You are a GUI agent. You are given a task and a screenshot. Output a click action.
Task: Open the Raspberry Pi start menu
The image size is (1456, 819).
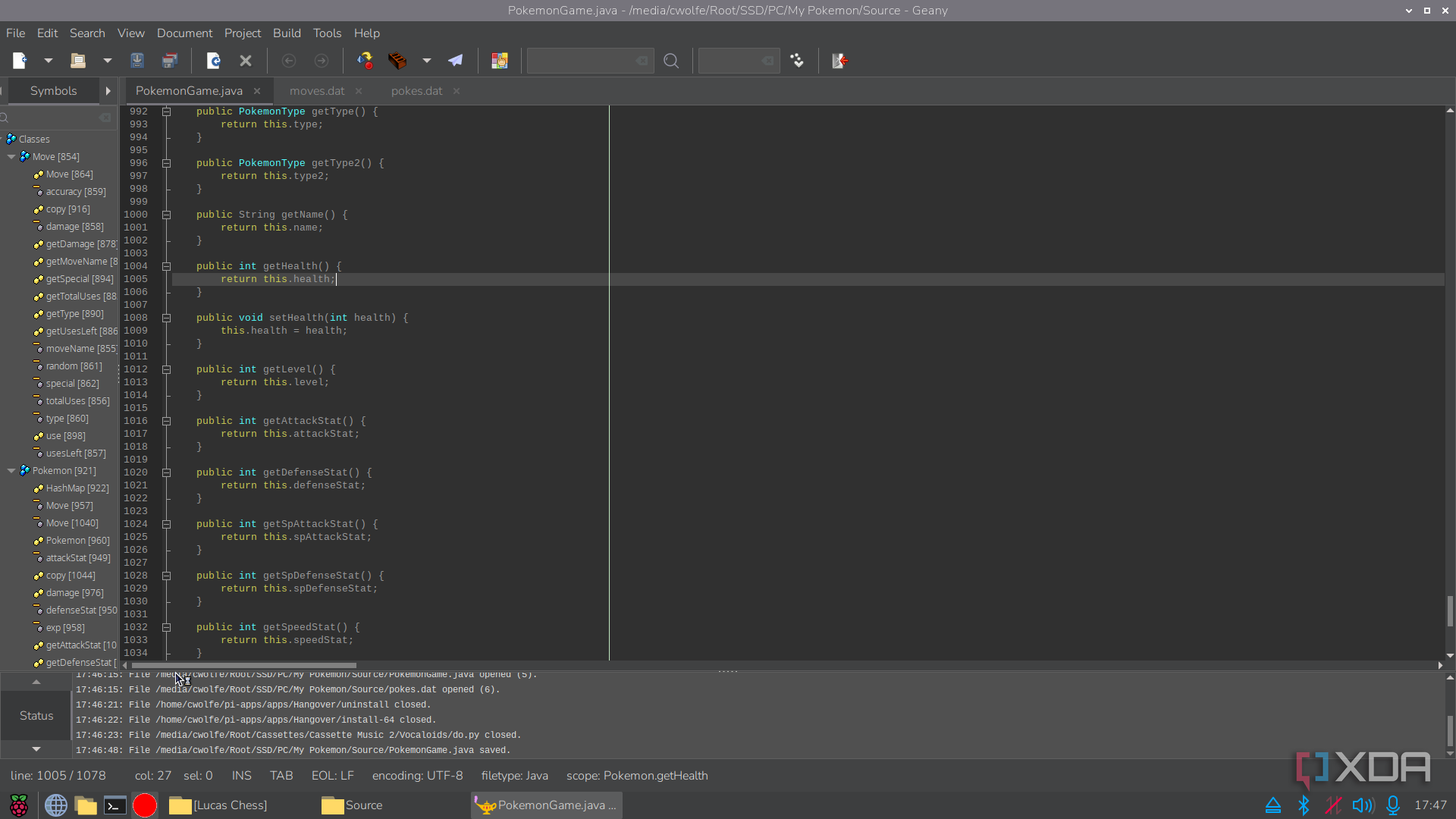tap(19, 805)
